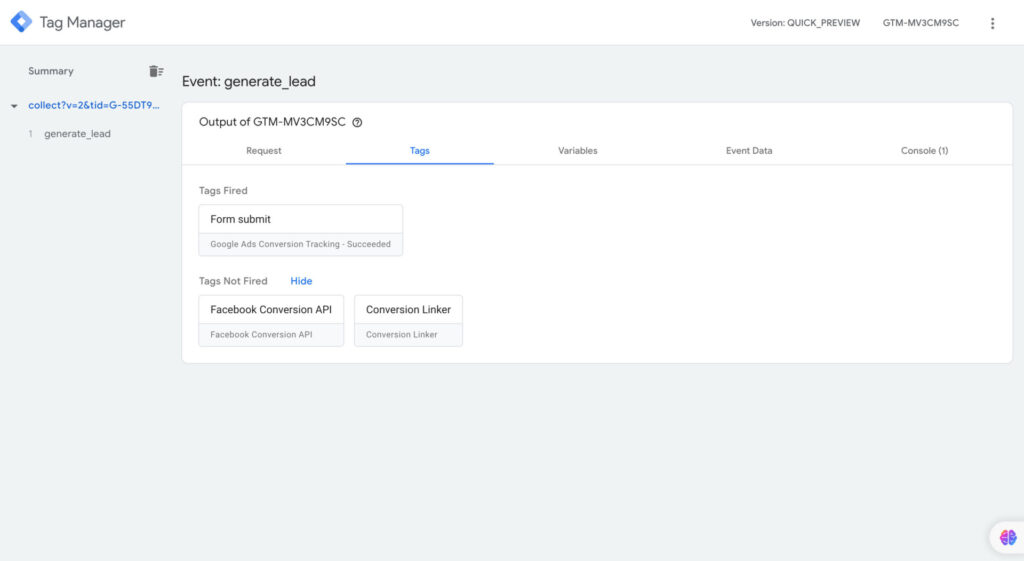Click the brain assistant icon in corner
This screenshot has width=1024, height=561.
(x=1008, y=537)
